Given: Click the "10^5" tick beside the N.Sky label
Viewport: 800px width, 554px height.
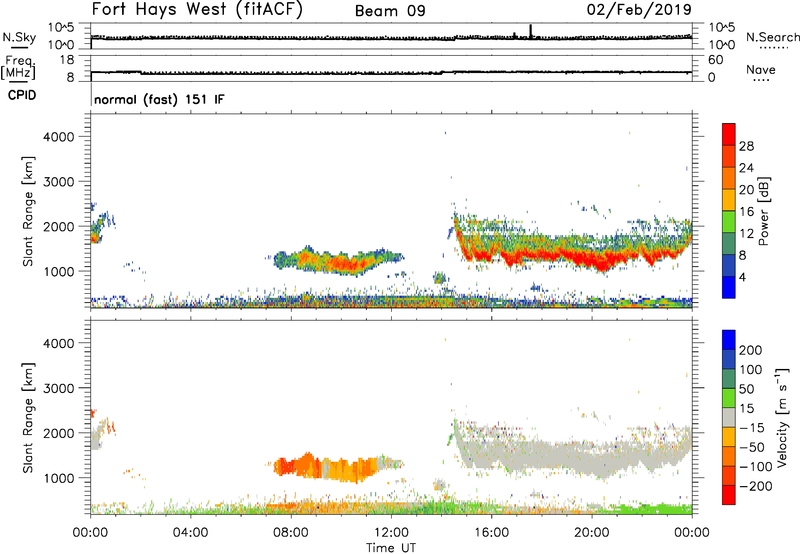Looking at the screenshot, I should point(61,28).
